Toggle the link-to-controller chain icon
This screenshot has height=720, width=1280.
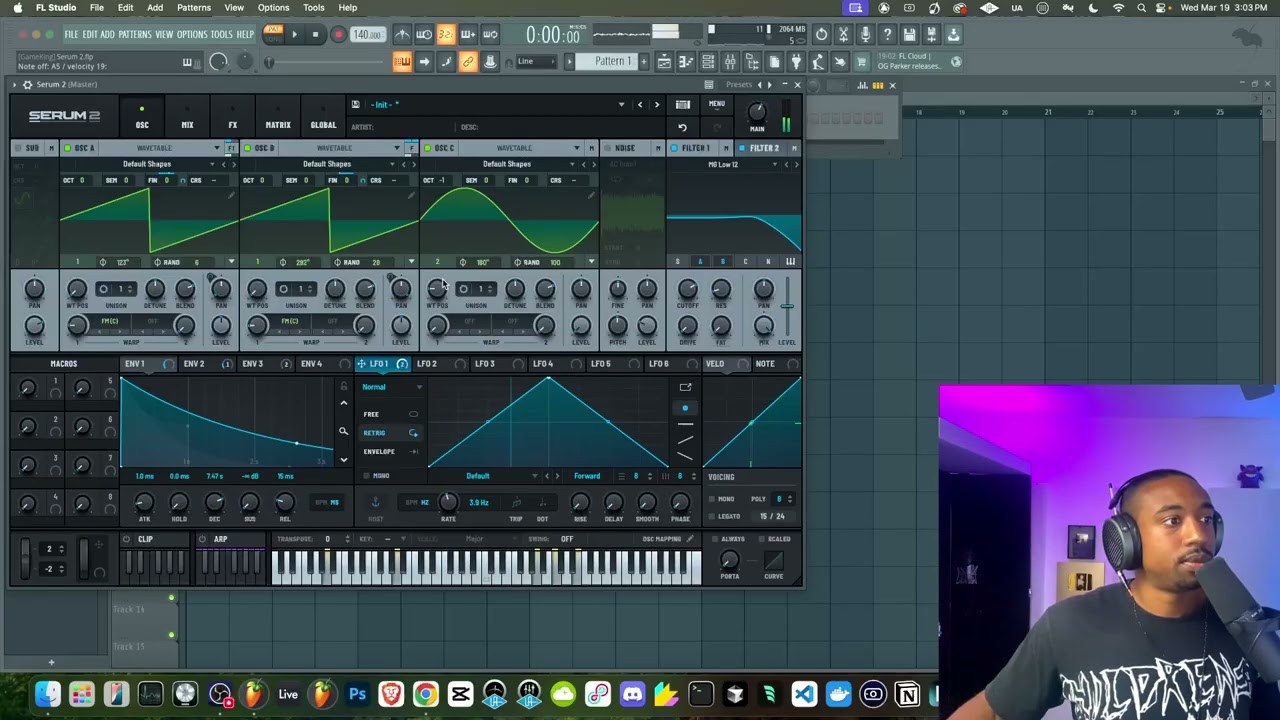(x=468, y=62)
